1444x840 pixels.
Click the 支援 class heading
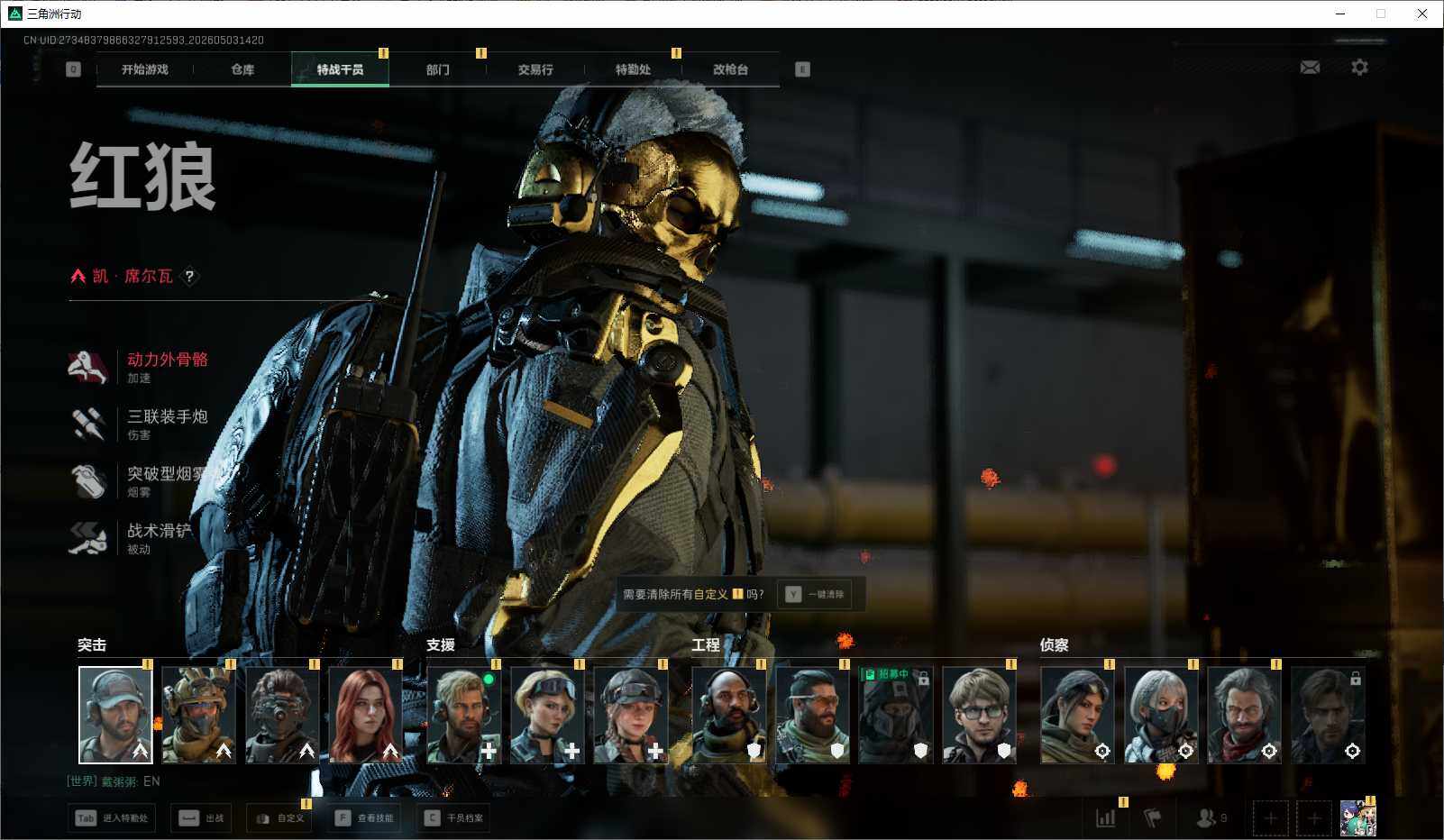point(441,645)
